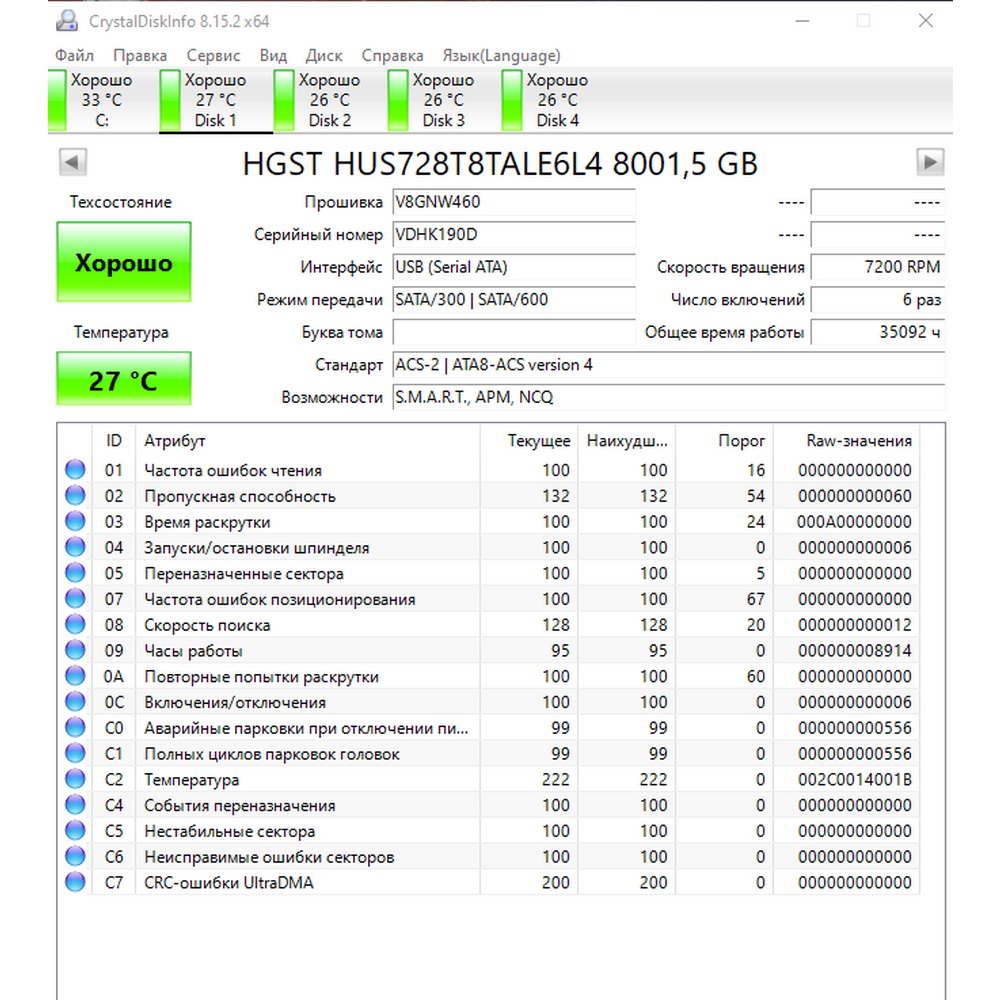Viewport: 1000px width, 1000px height.
Task: Open the Файл menu
Action: click(x=74, y=55)
